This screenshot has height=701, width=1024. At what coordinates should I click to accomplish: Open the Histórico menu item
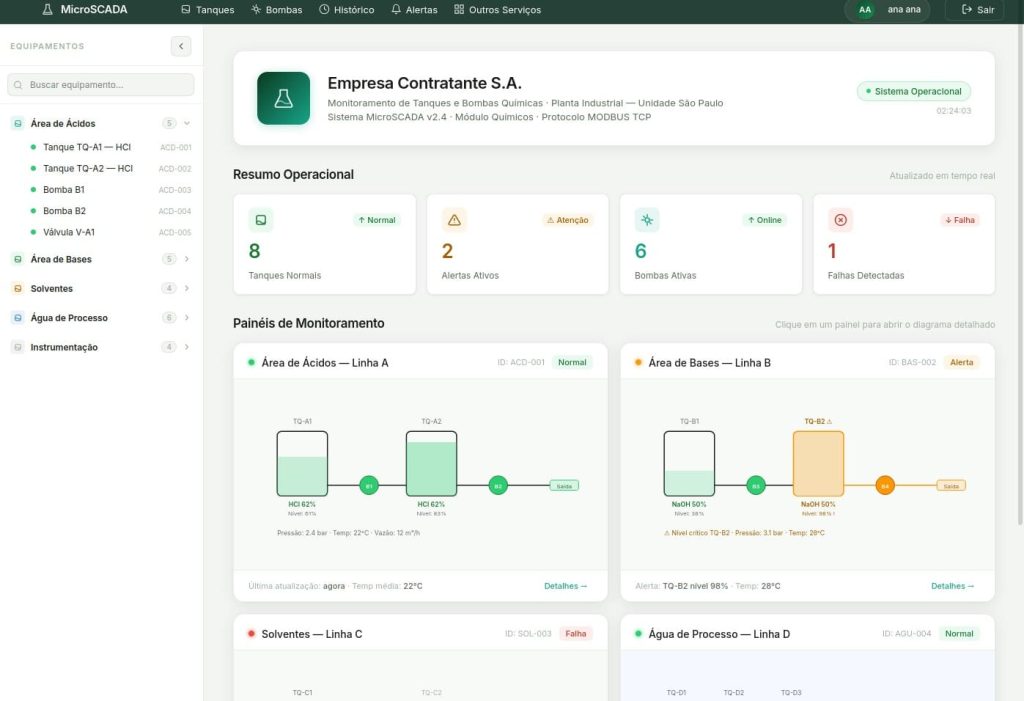pos(347,10)
